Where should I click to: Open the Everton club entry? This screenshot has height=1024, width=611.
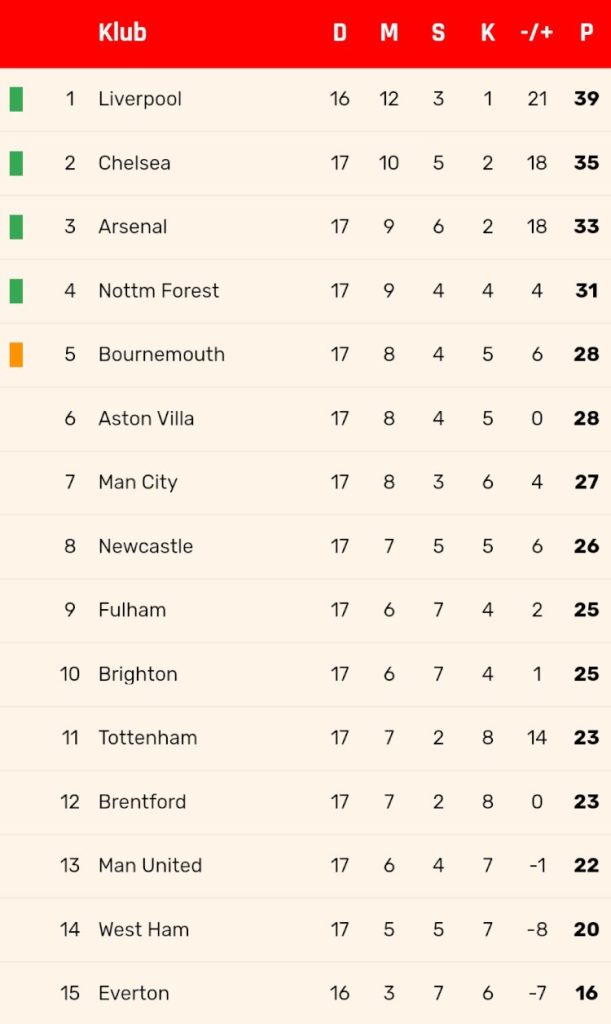click(x=134, y=993)
